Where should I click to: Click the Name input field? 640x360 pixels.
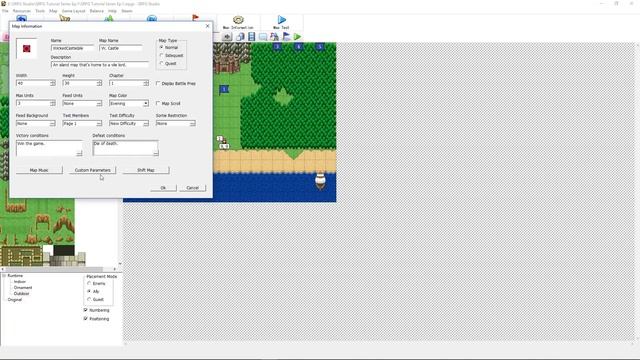72,48
